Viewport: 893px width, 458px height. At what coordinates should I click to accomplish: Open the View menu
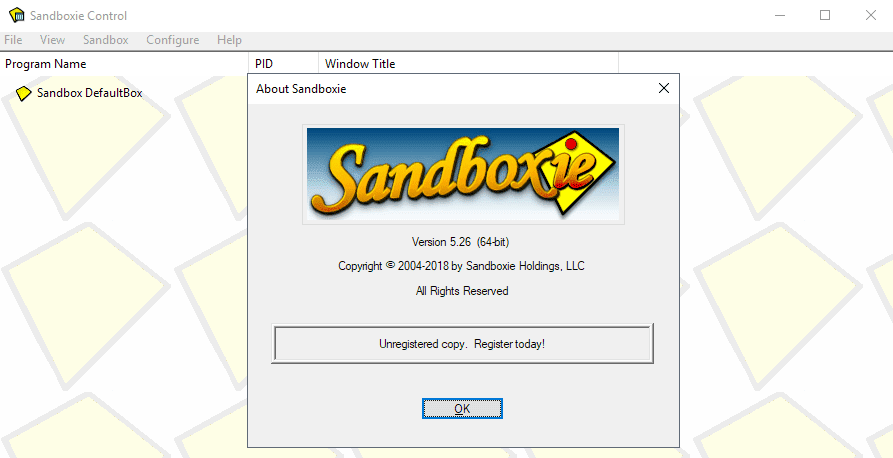[x=52, y=40]
